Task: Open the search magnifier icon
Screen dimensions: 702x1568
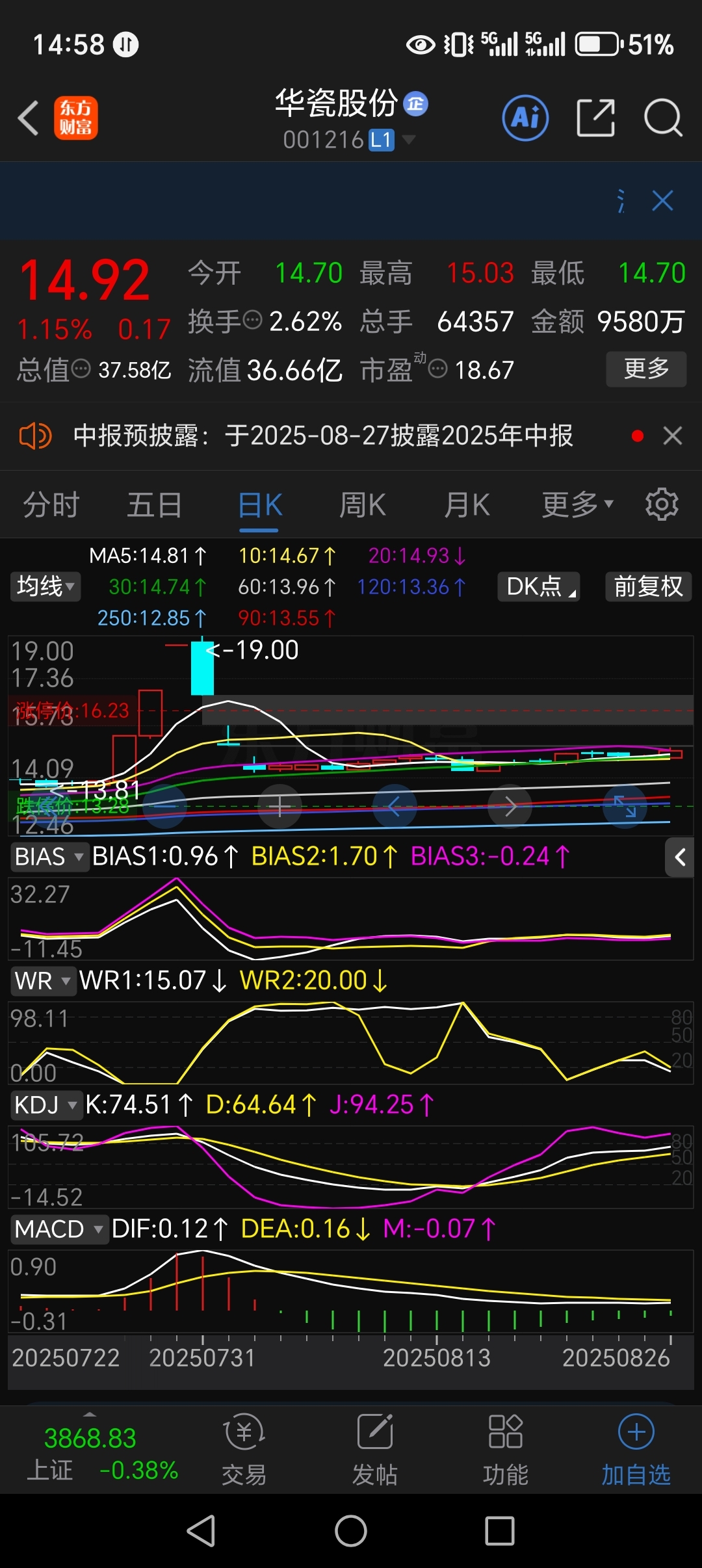Action: click(662, 118)
